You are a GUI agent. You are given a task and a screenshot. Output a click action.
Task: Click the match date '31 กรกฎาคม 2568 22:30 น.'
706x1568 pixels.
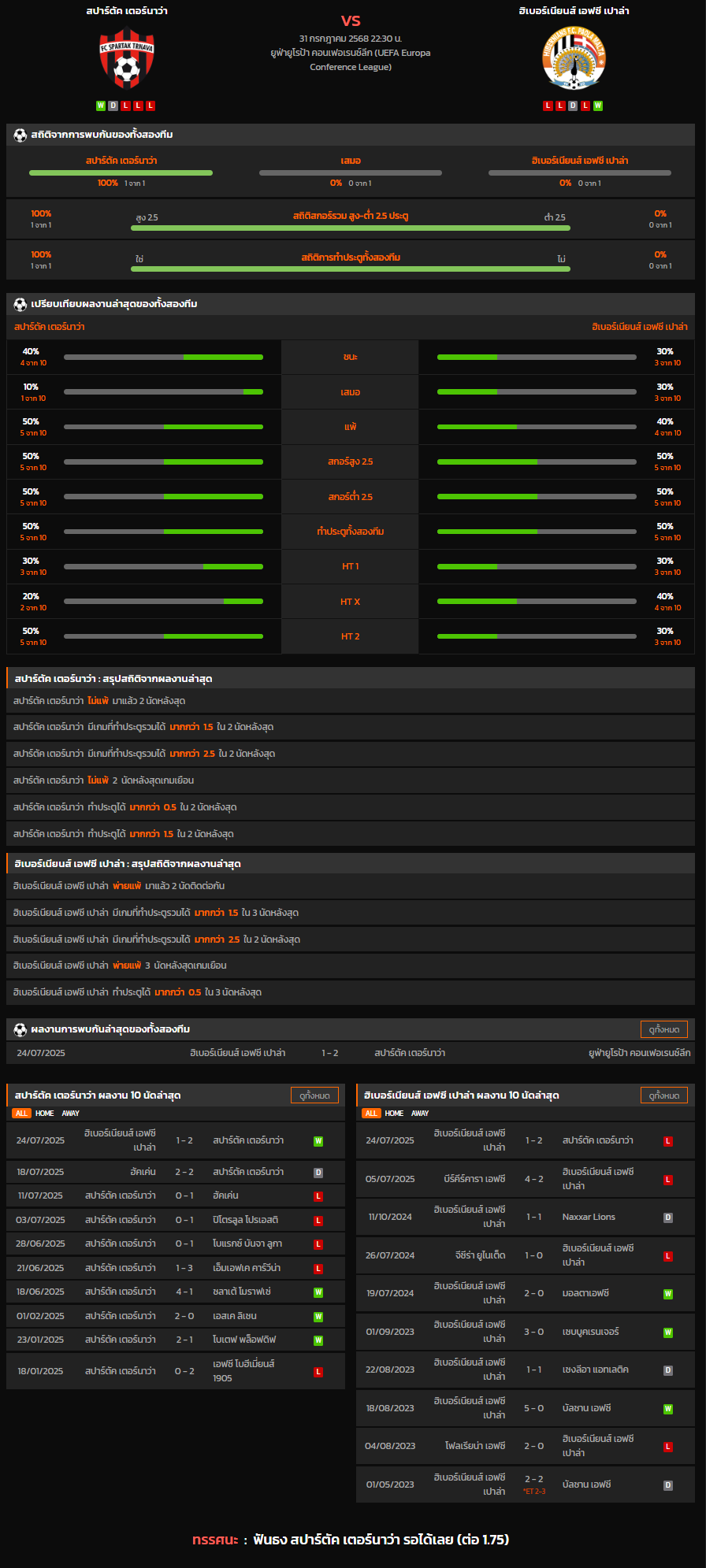coord(351,39)
